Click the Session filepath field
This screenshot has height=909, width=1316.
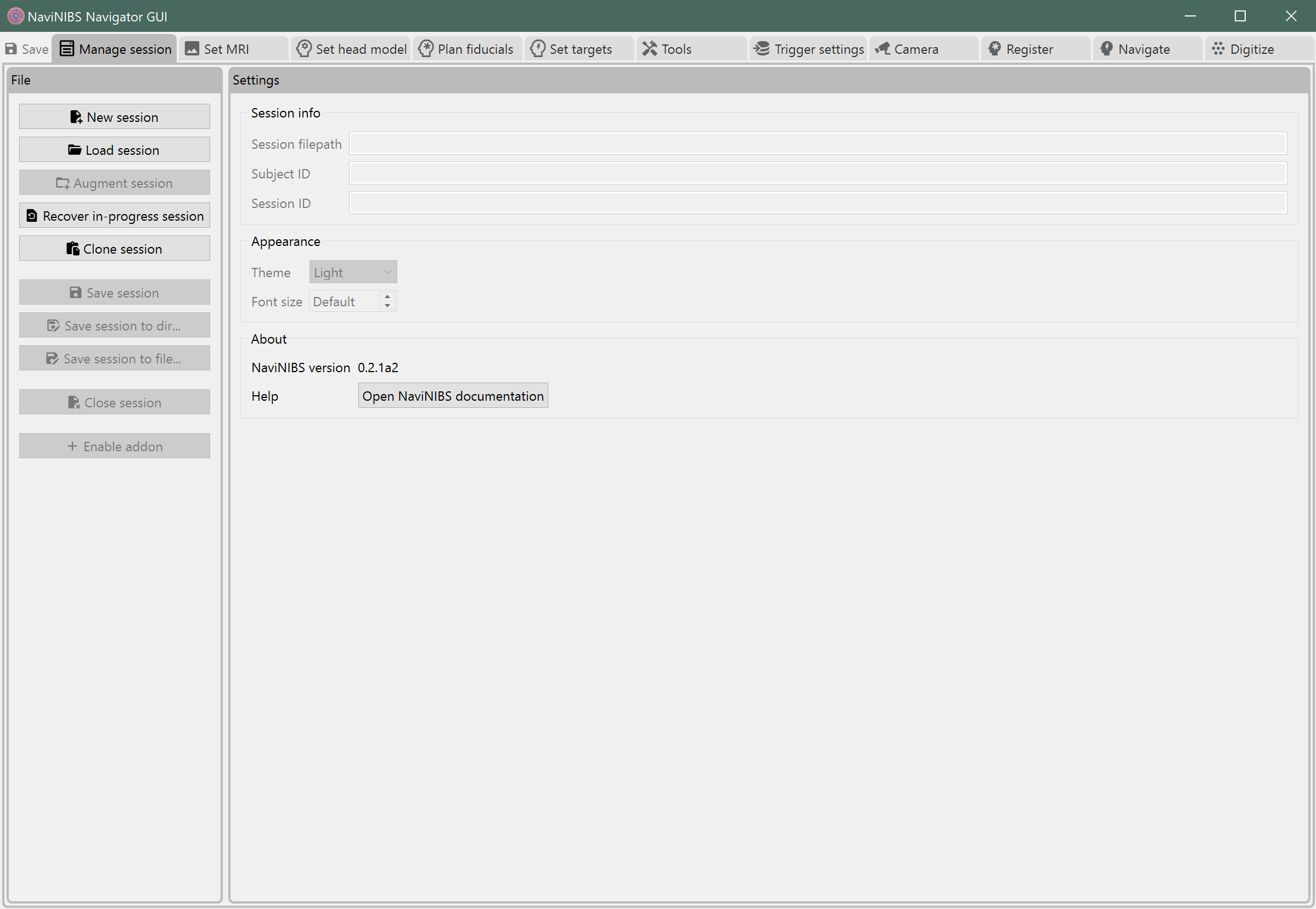(x=818, y=143)
